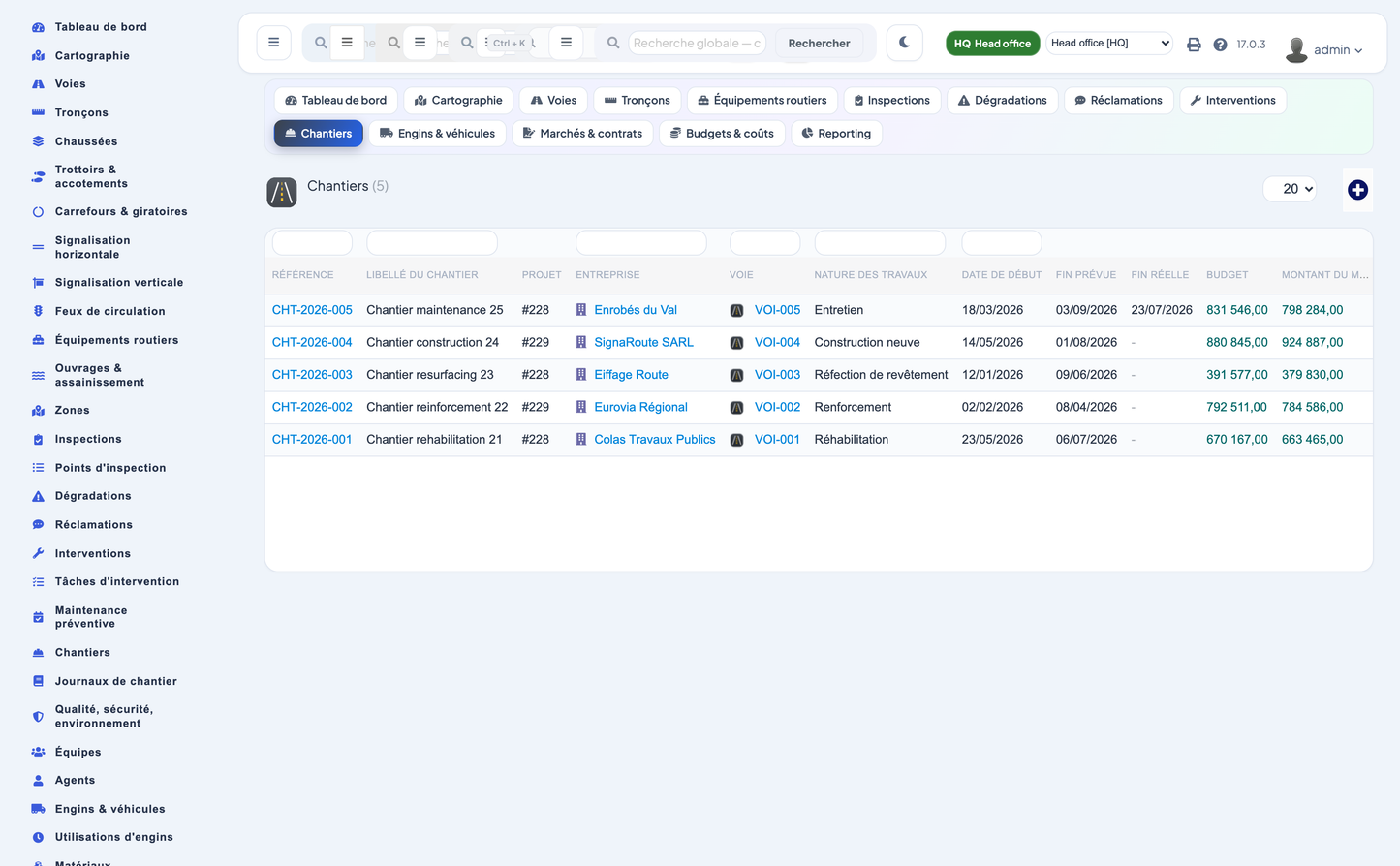Click the Rechercher button
The height and width of the screenshot is (866, 1400).
[x=819, y=44]
